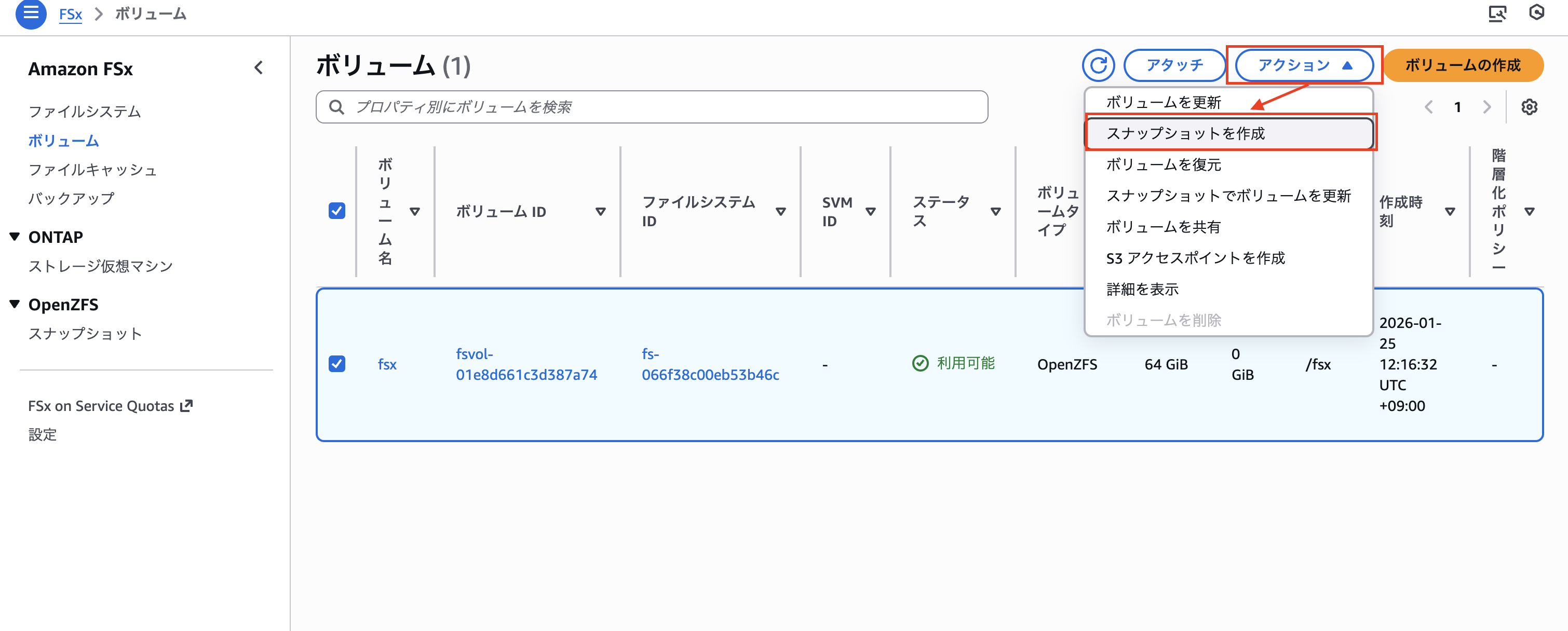This screenshot has width=1568, height=631.
Task: Choose ボリュームを復元 menu option
Action: point(1163,164)
